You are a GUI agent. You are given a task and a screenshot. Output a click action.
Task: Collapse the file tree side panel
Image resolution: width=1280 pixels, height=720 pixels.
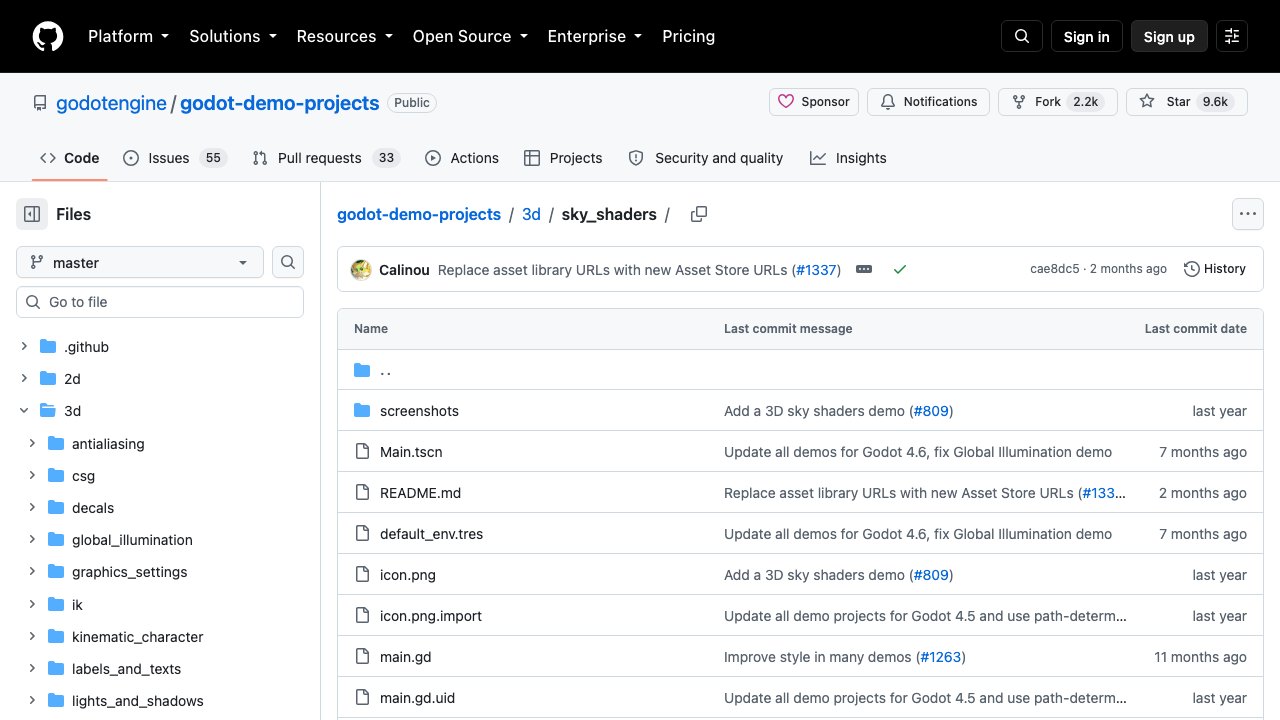pos(32,214)
